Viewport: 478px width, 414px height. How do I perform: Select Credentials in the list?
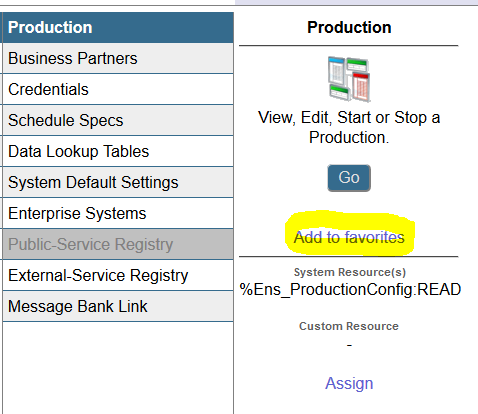click(118, 89)
